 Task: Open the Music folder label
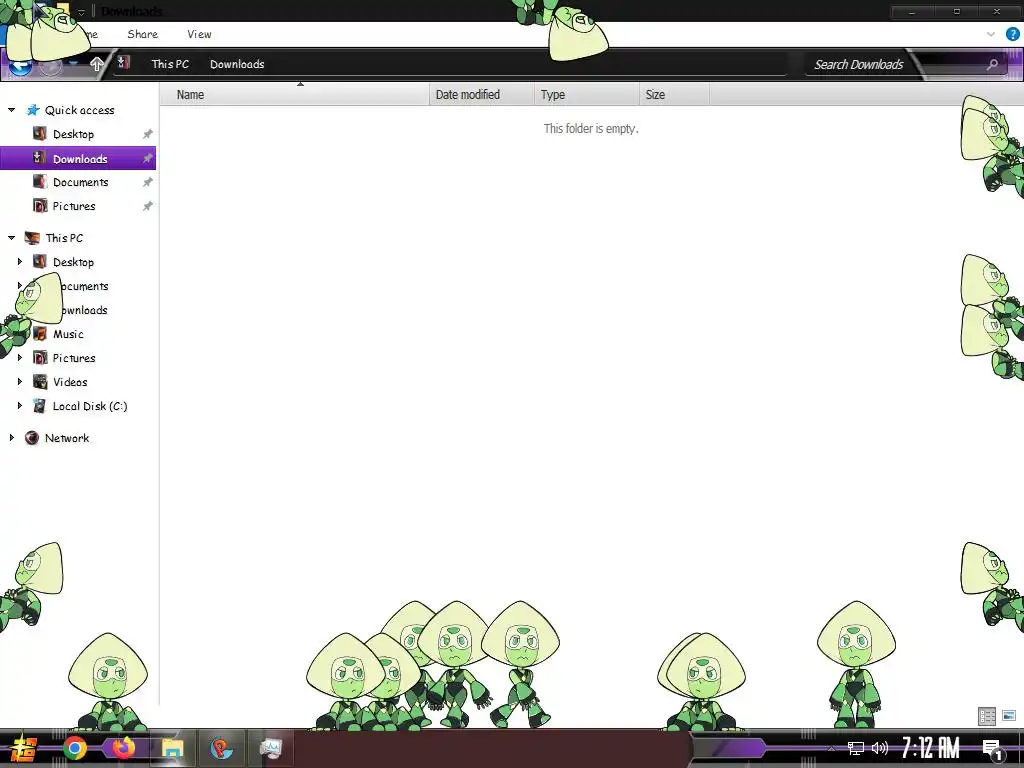(x=68, y=334)
